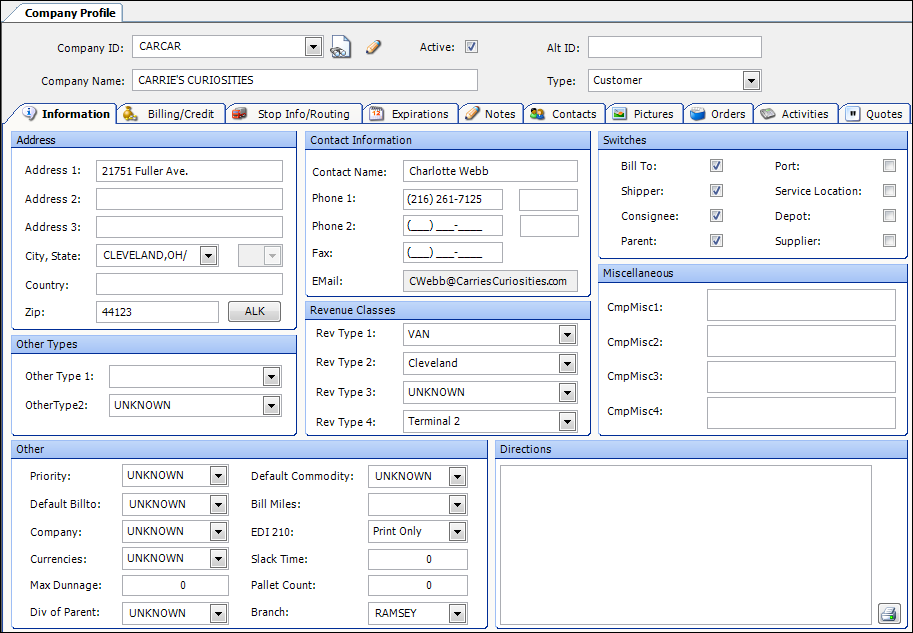Screen dimensions: 913x633
Task: Open the Expirations tab
Action: click(410, 114)
